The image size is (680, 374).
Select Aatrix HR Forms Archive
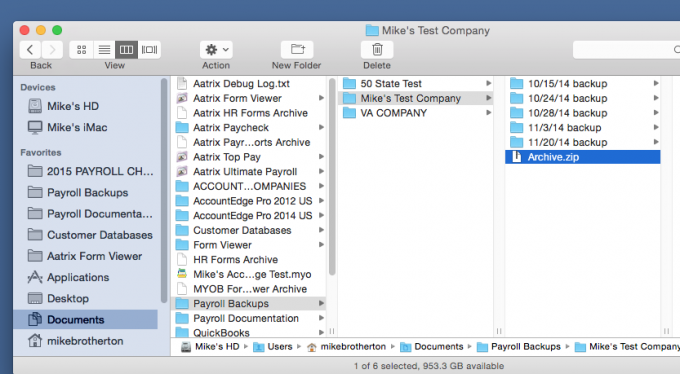coord(250,113)
